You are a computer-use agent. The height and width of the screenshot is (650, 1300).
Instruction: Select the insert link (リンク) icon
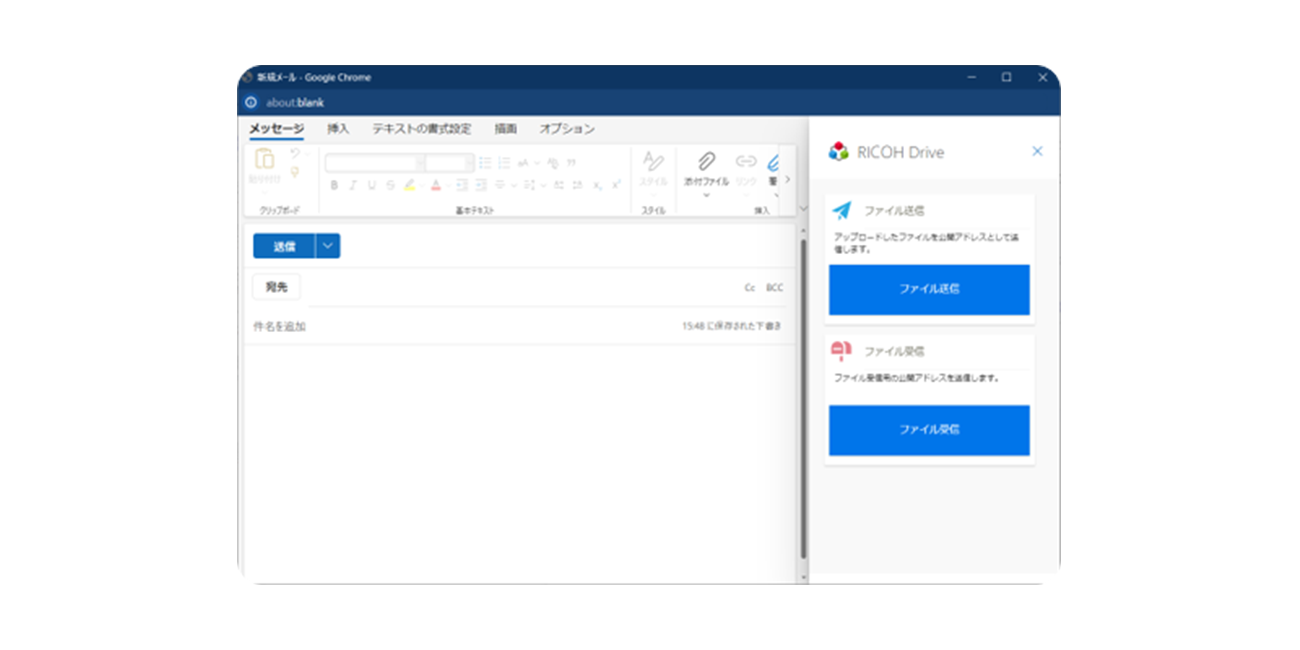point(747,162)
